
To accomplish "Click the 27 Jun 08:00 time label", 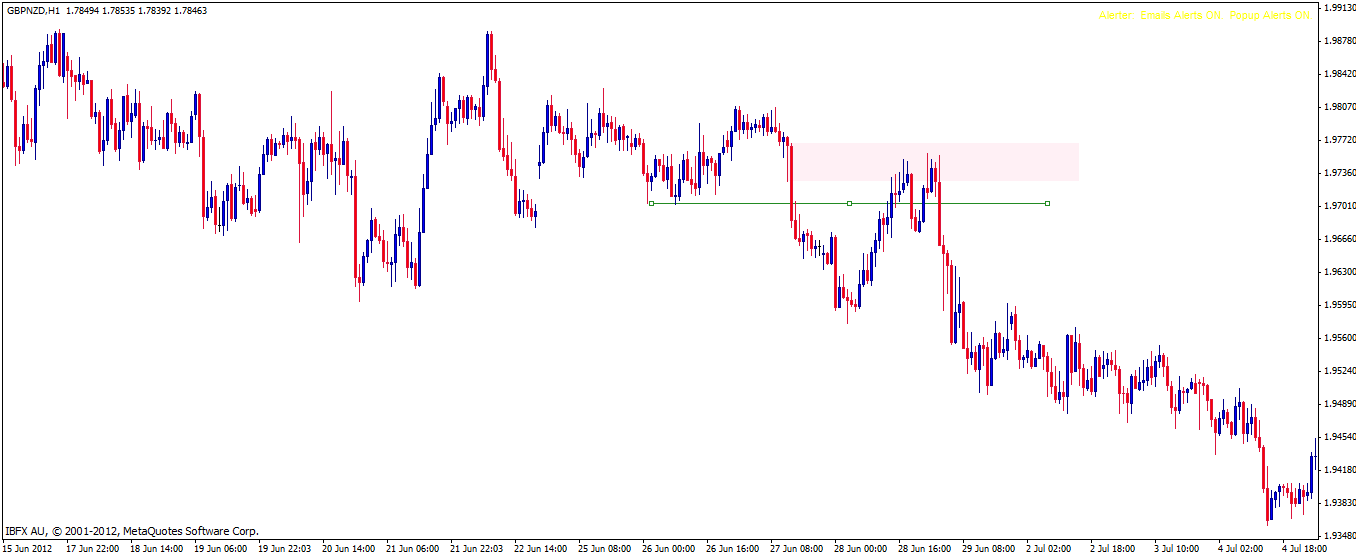I will pyautogui.click(x=796, y=549).
